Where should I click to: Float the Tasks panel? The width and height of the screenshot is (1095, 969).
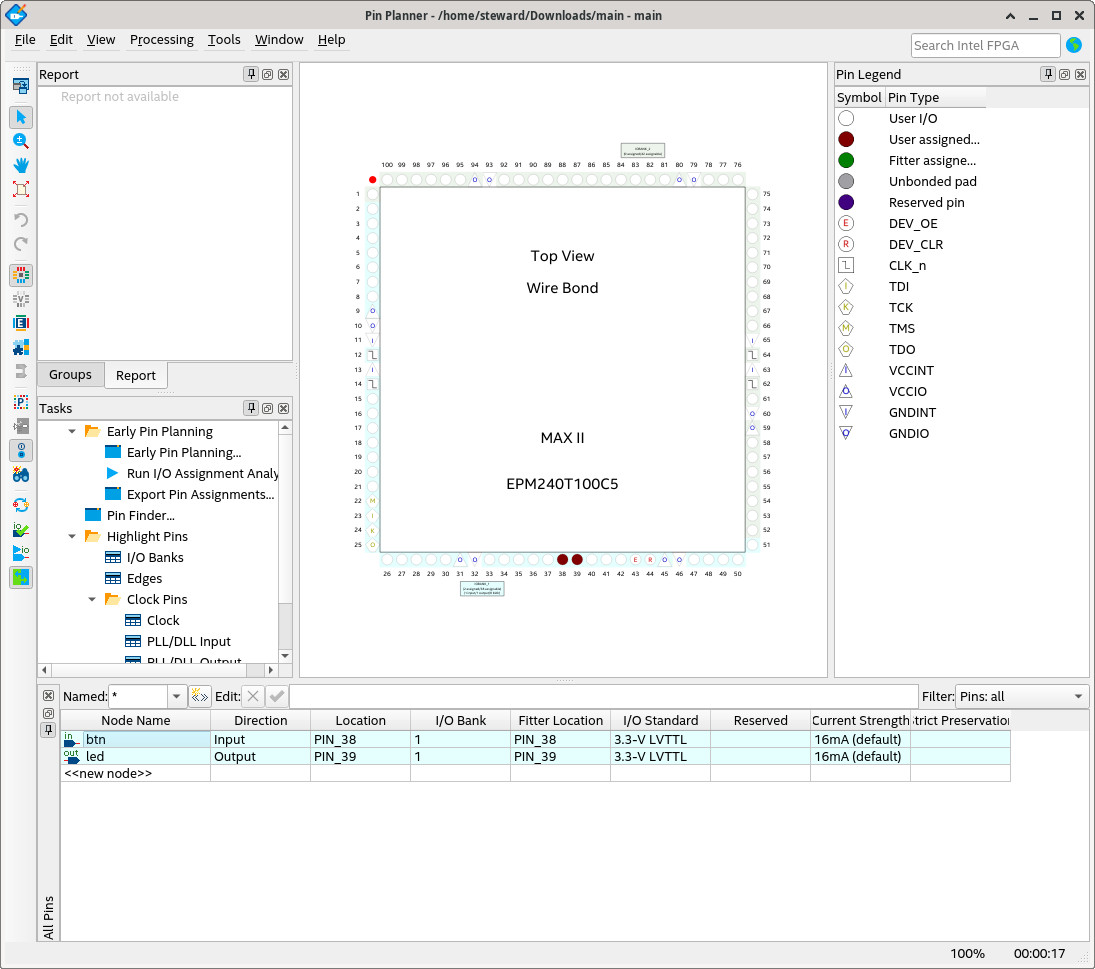[267, 408]
